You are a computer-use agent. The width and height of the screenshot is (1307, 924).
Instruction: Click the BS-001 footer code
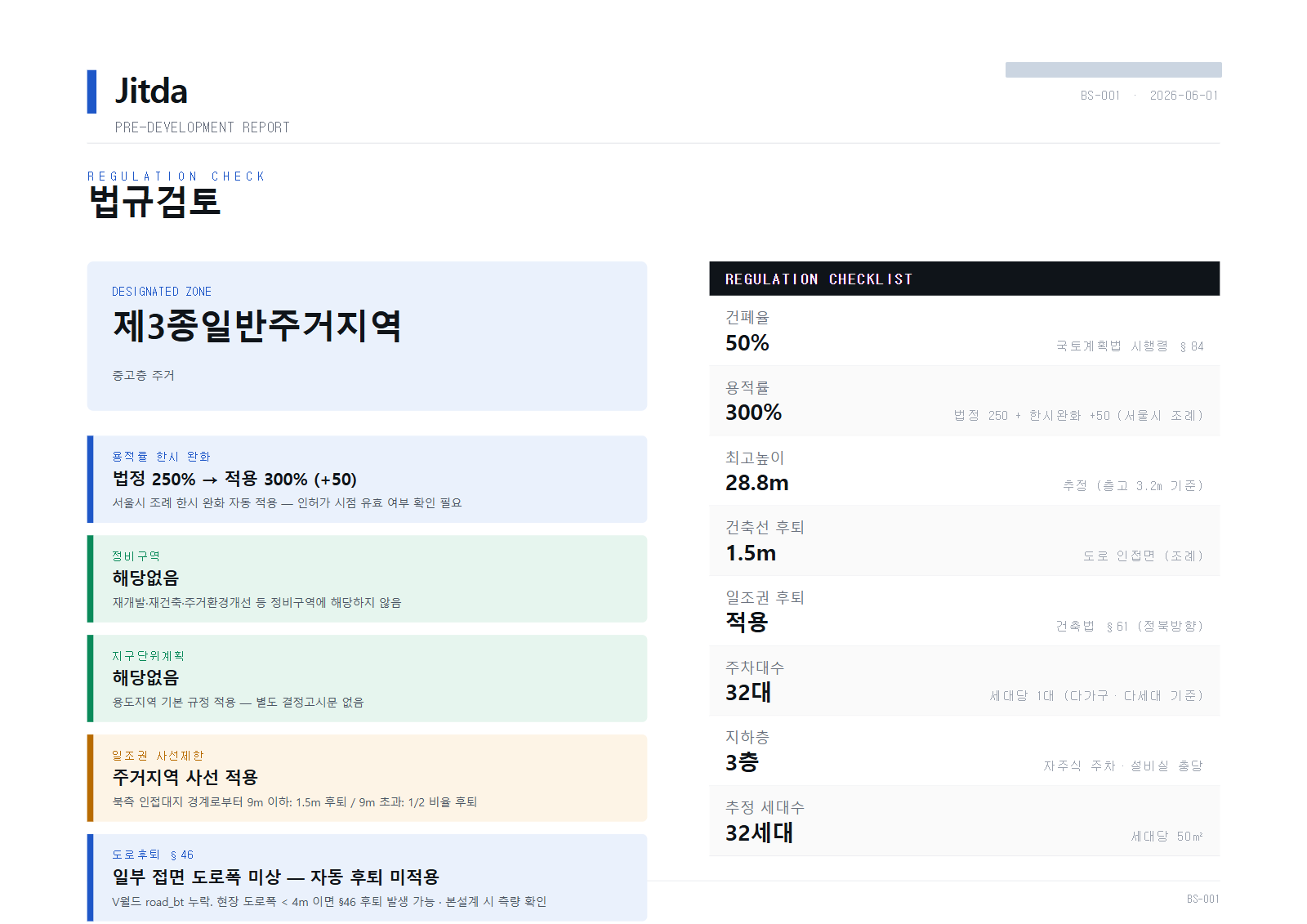pos(1202,899)
